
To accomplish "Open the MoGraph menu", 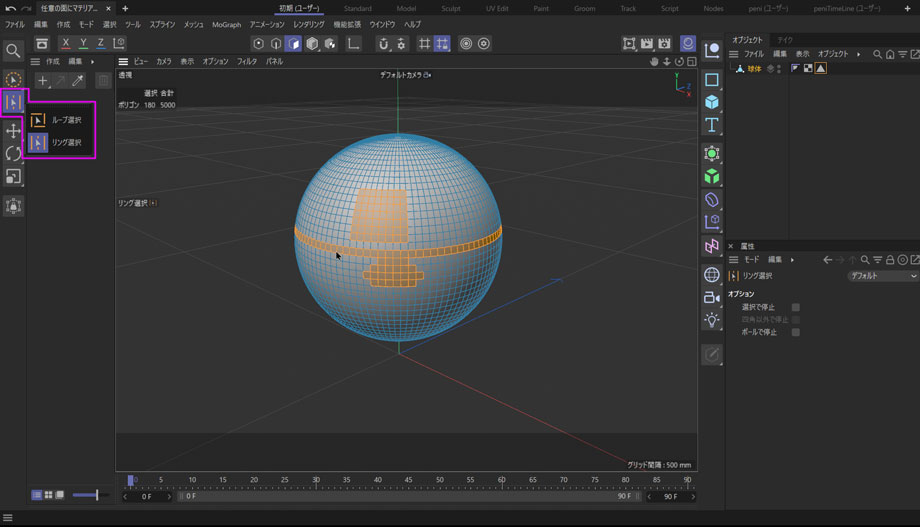I will 226,24.
